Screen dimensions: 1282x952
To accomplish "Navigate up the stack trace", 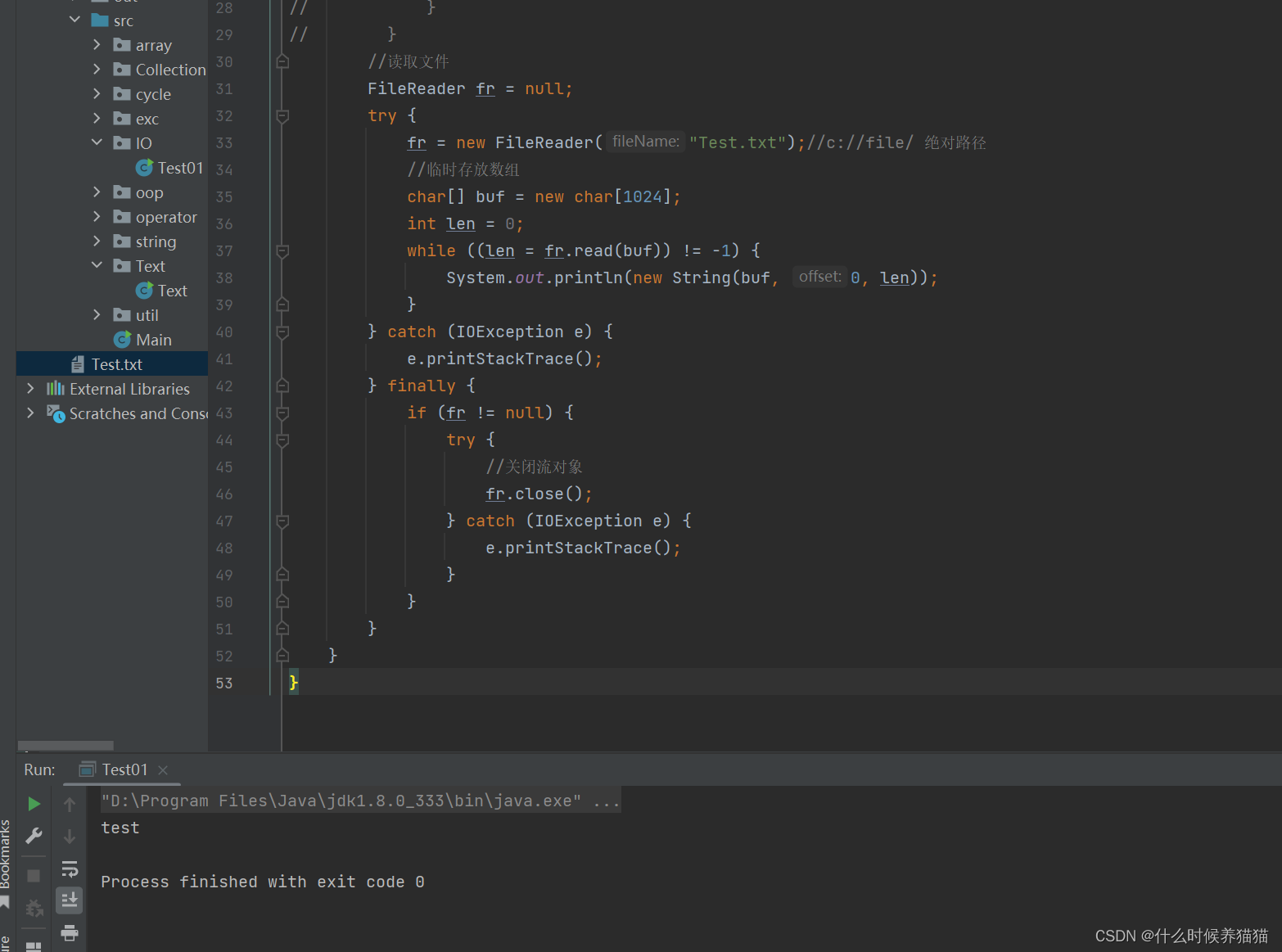I will point(70,803).
